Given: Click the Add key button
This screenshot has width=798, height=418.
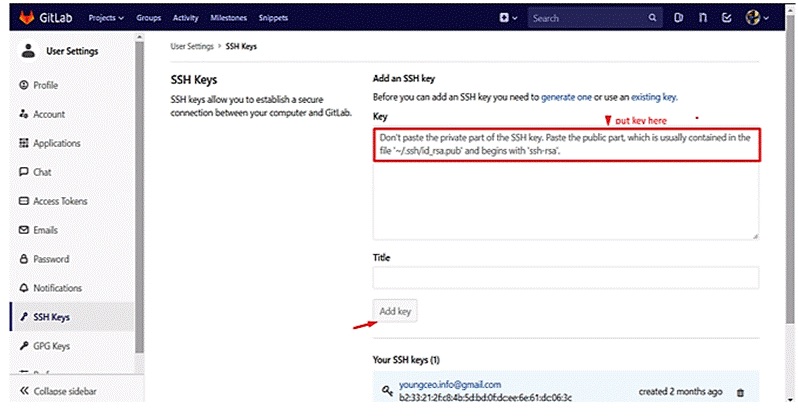Looking at the screenshot, I should pos(395,311).
